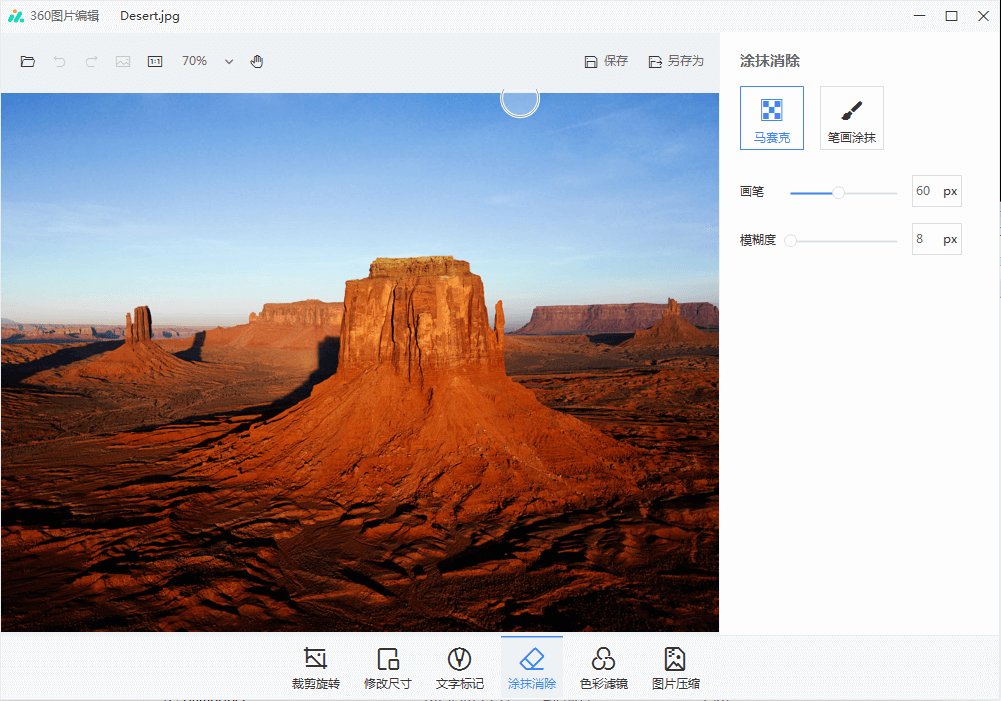The width and height of the screenshot is (1001, 701).
Task: Switch to the 裁剪旋转 crop-rotate tab
Action: click(316, 668)
